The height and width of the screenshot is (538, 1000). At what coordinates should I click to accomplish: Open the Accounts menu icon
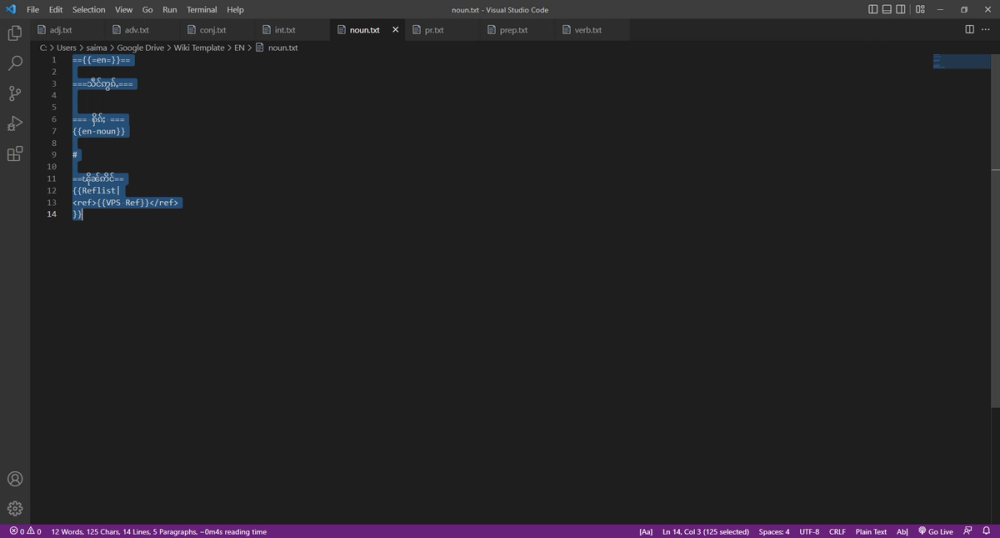pyautogui.click(x=15, y=479)
